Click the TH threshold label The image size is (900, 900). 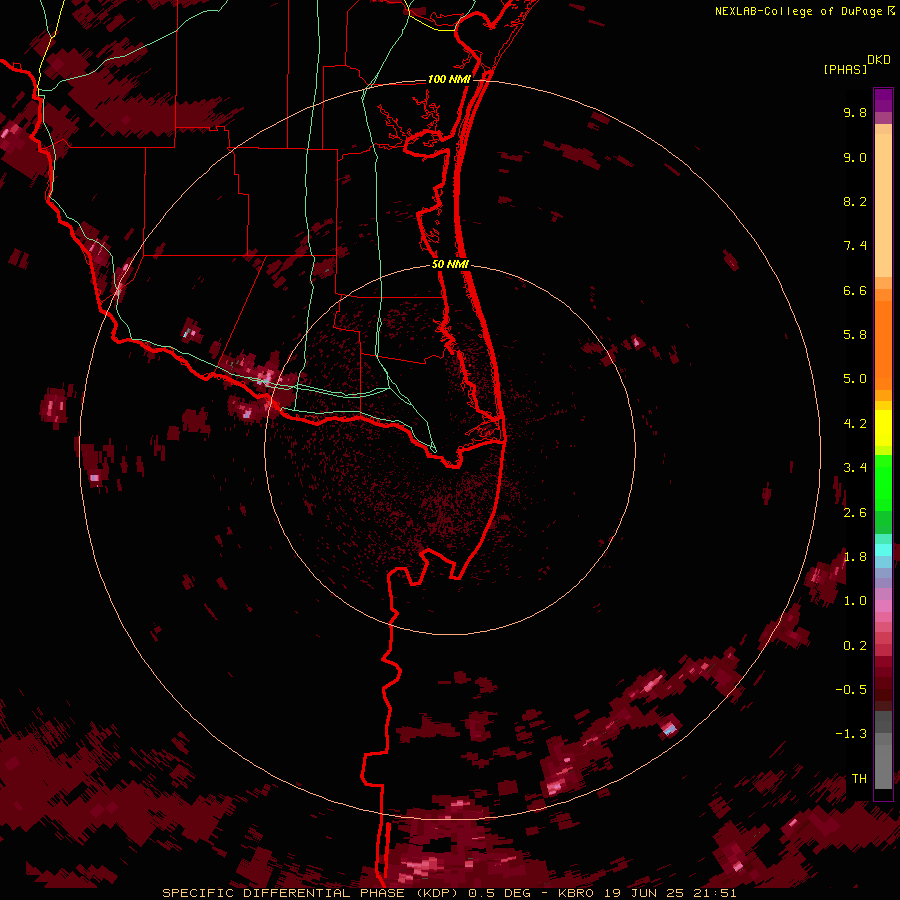click(x=859, y=779)
